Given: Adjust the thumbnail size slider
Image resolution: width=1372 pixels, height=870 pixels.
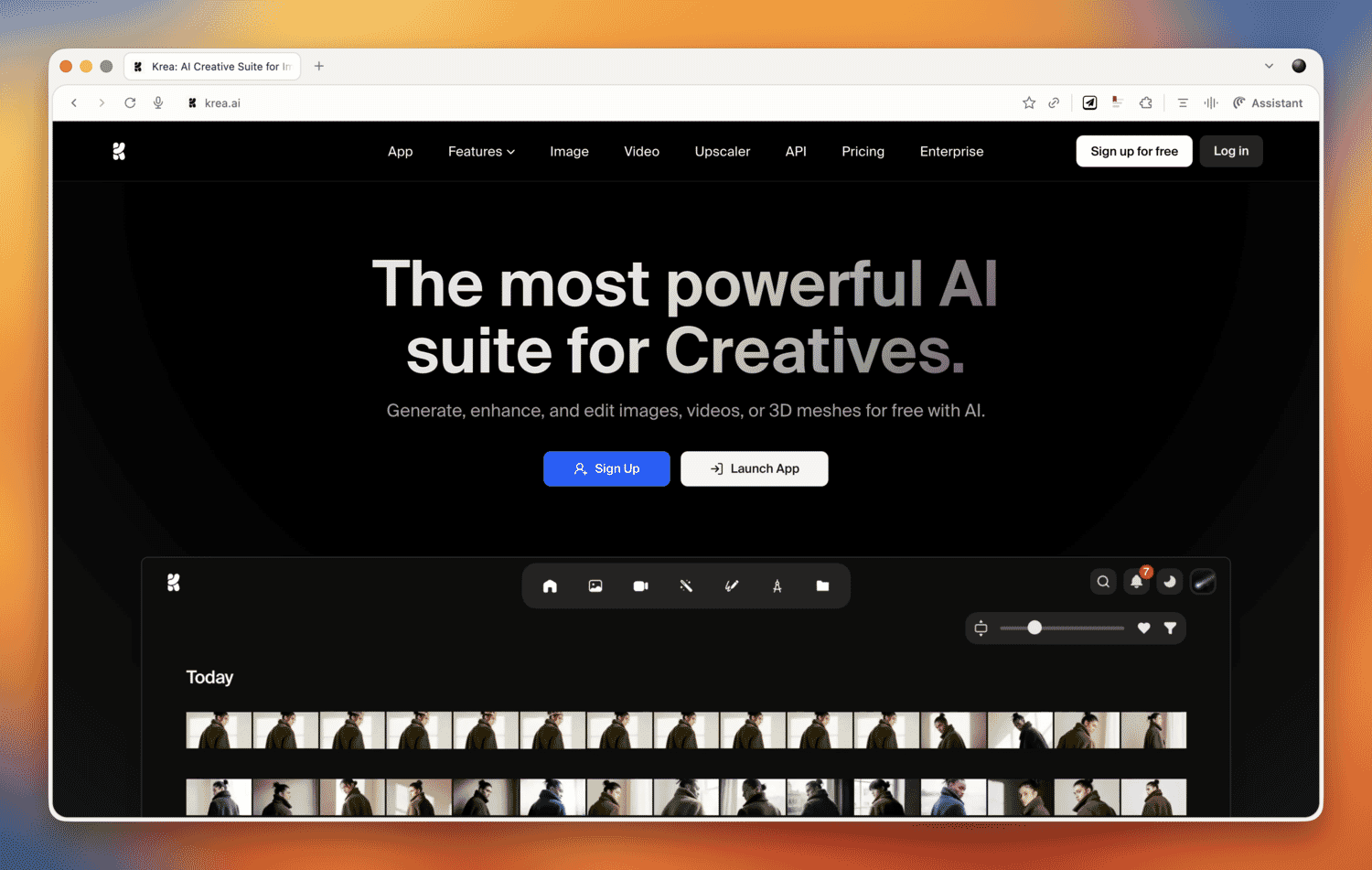Looking at the screenshot, I should [x=1034, y=628].
